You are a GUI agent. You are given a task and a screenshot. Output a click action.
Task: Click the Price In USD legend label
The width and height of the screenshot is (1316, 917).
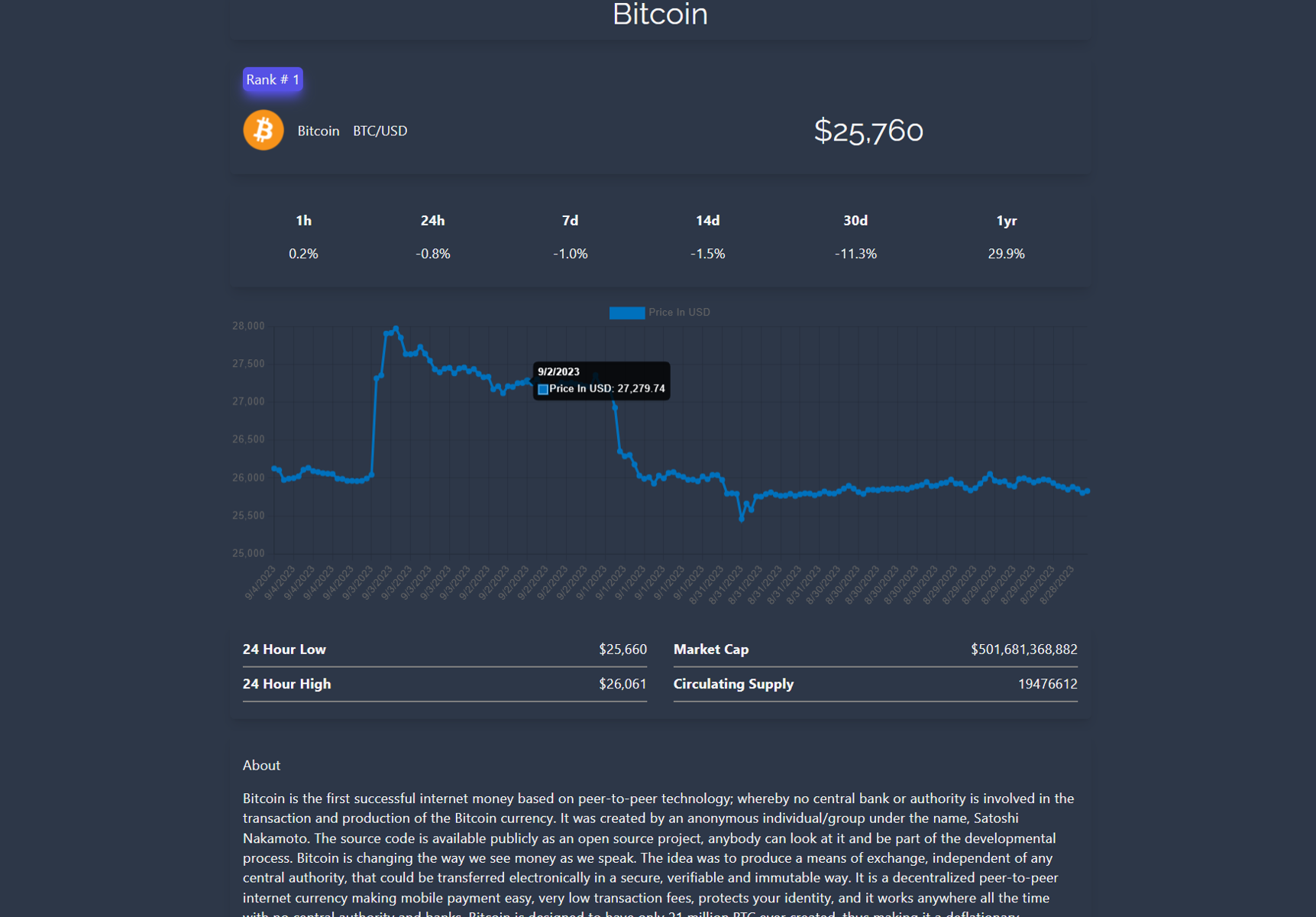click(x=679, y=313)
